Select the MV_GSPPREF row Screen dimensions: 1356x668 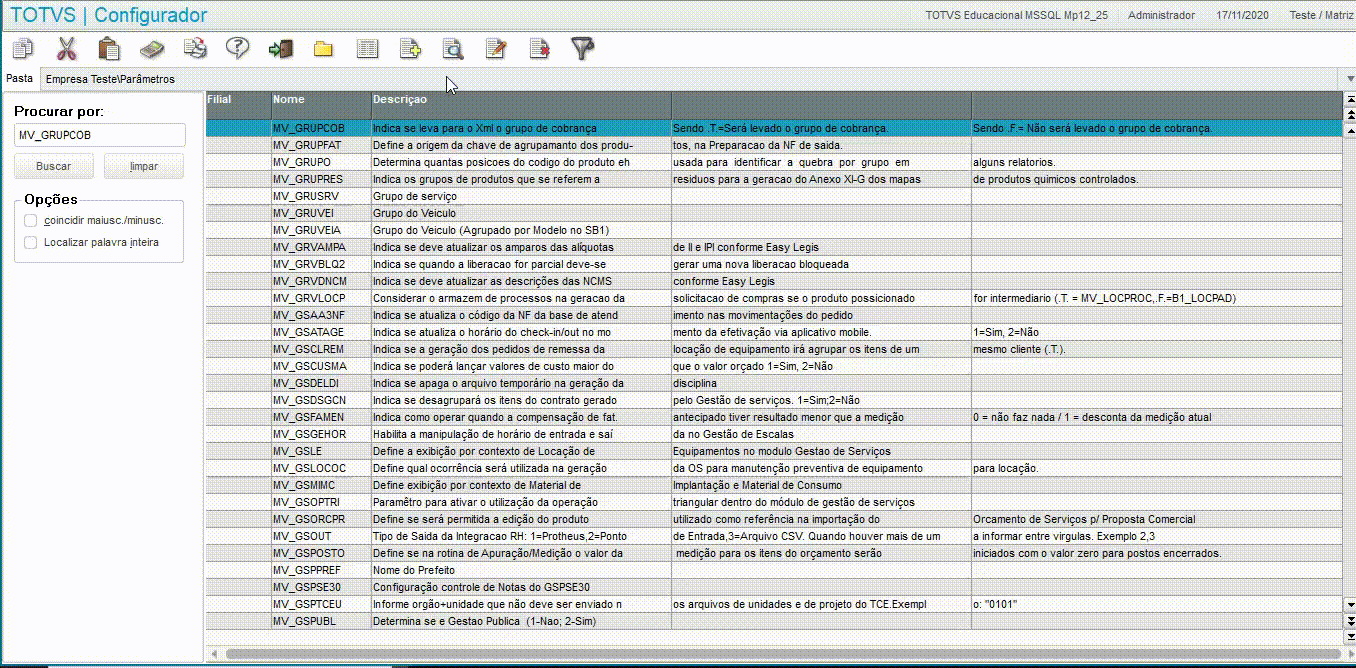point(773,570)
